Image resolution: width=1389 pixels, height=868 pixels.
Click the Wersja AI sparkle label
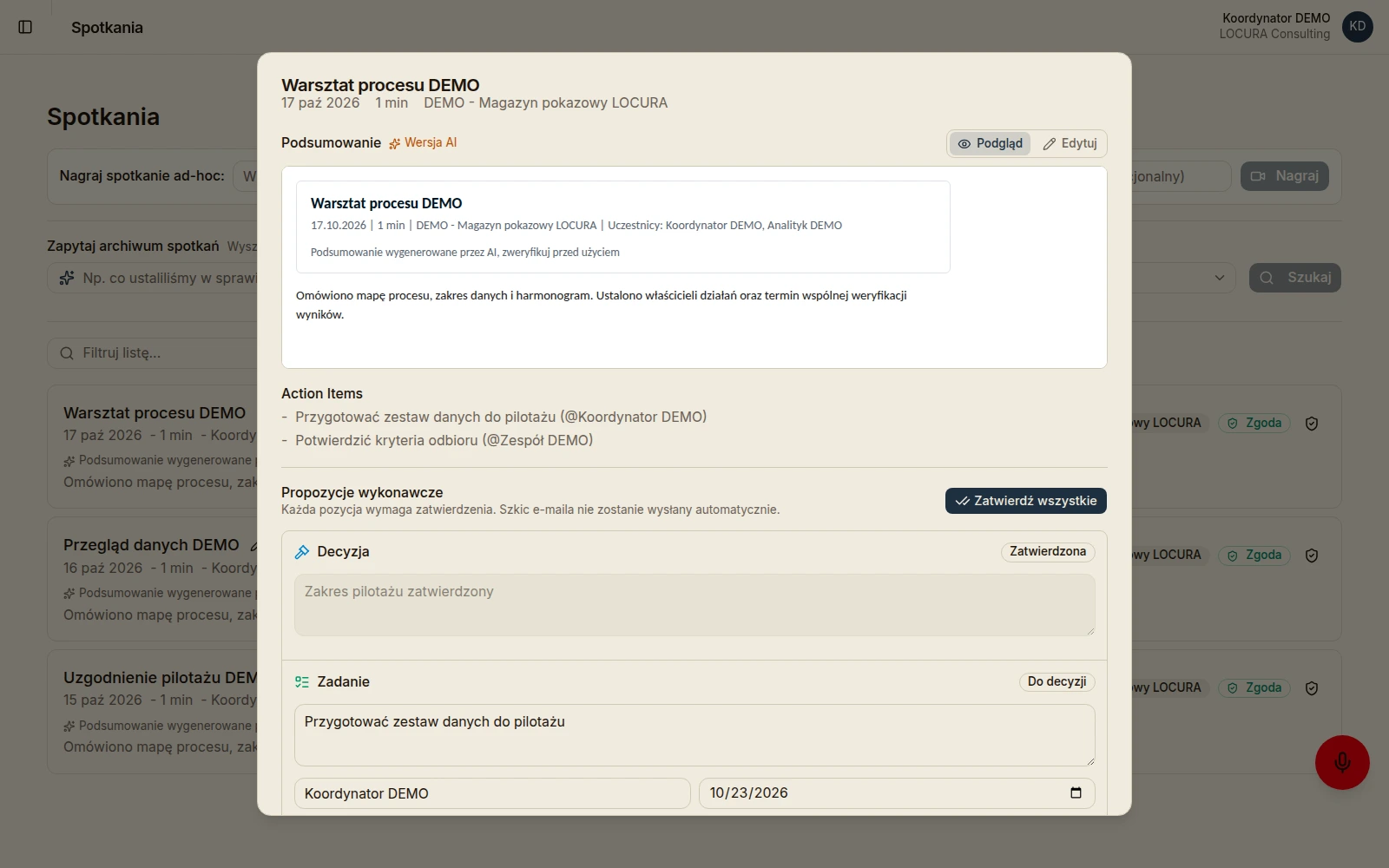423,143
